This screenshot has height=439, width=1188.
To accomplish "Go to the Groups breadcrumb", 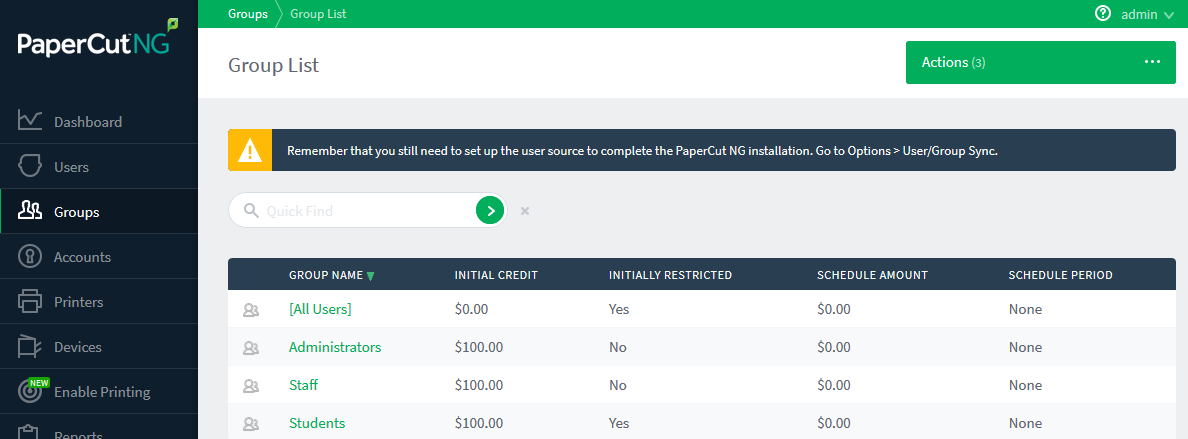I will tap(248, 14).
